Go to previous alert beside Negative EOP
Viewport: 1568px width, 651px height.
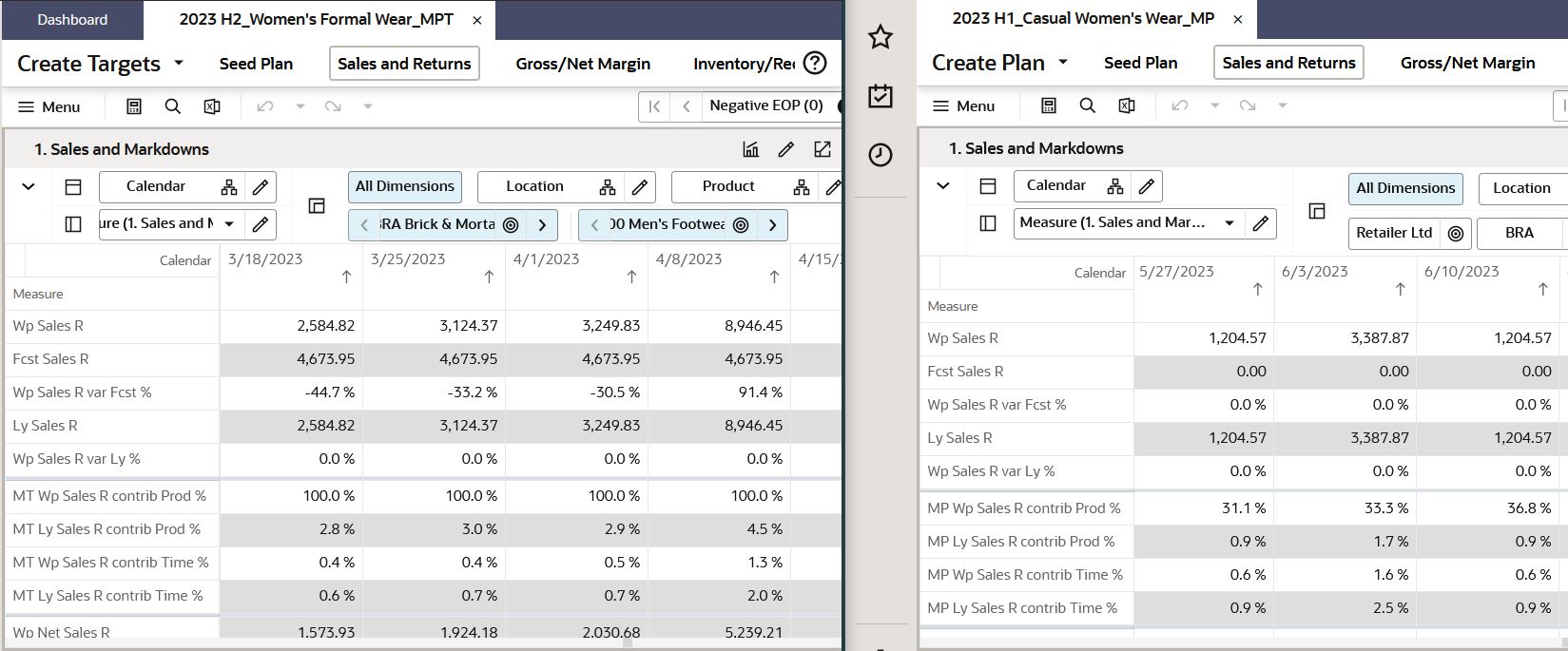point(686,106)
